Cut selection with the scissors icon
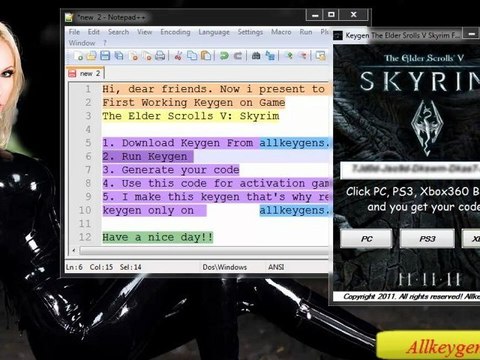The height and width of the screenshot is (360, 480). 178,56
